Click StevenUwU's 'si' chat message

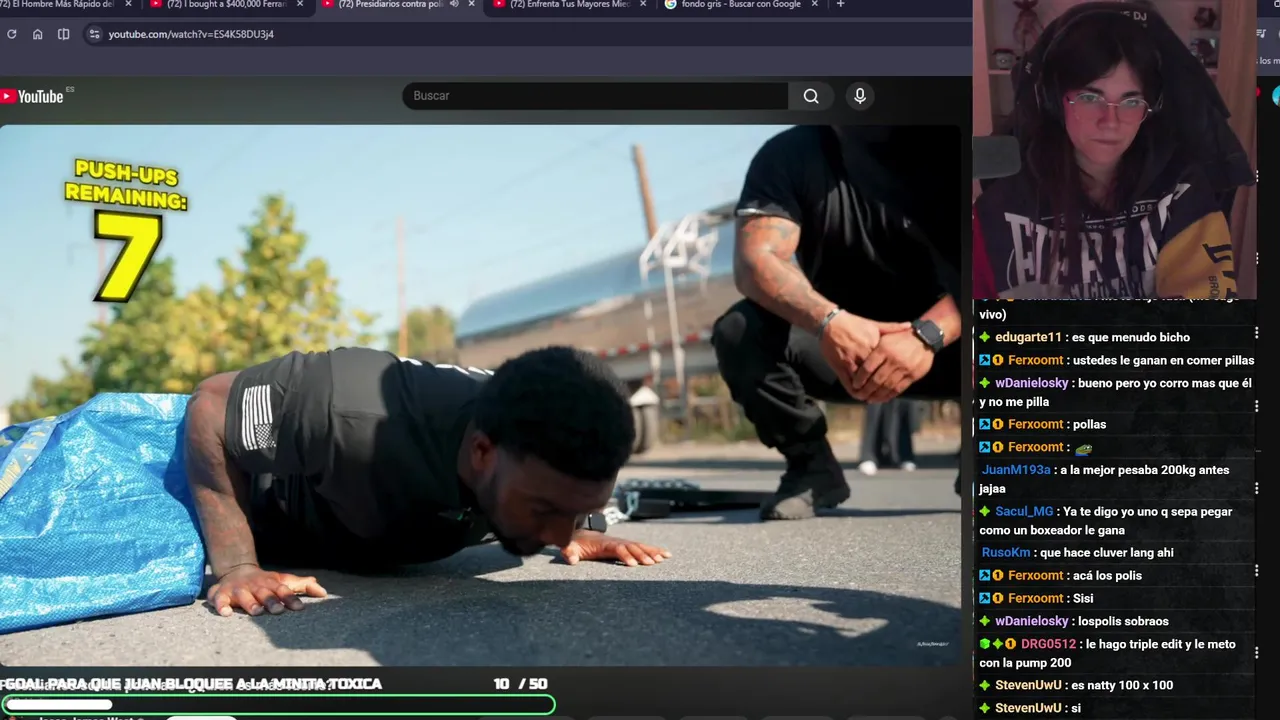pos(1076,709)
